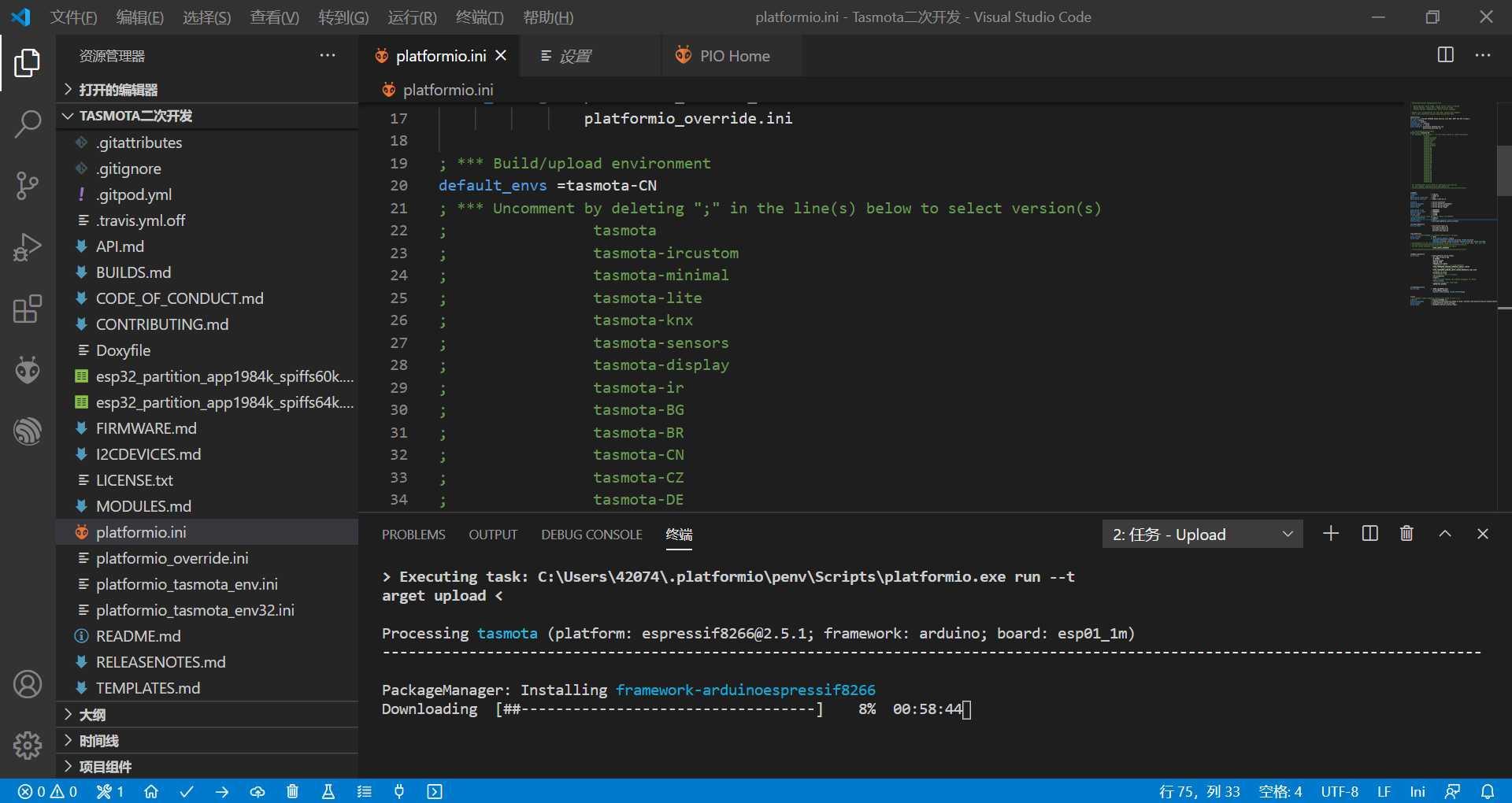Image resolution: width=1512 pixels, height=803 pixels.
Task: Click the line and column position indicator
Action: [x=1199, y=791]
